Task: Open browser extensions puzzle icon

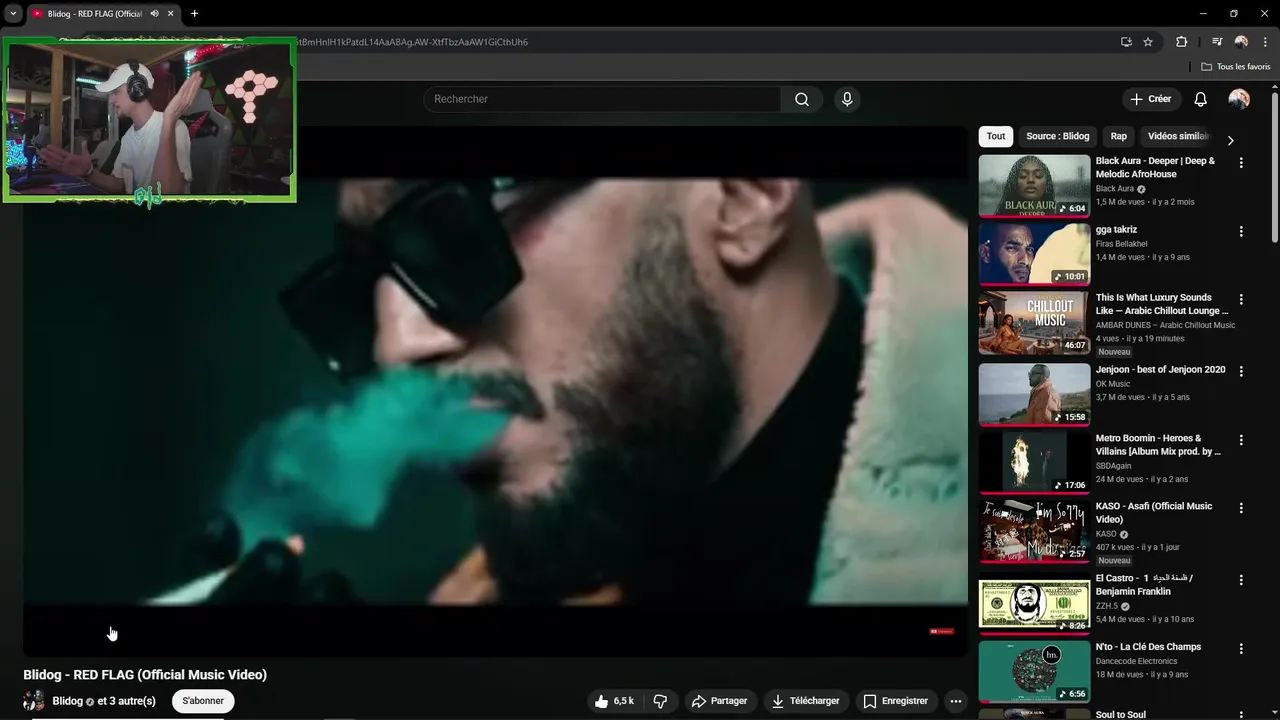Action: (x=1182, y=42)
